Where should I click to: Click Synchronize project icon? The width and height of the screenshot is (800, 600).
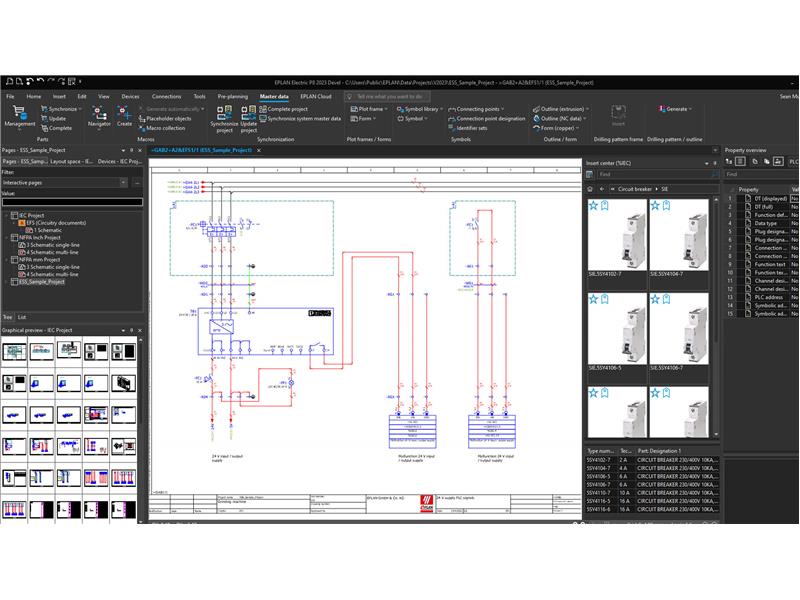[224, 119]
